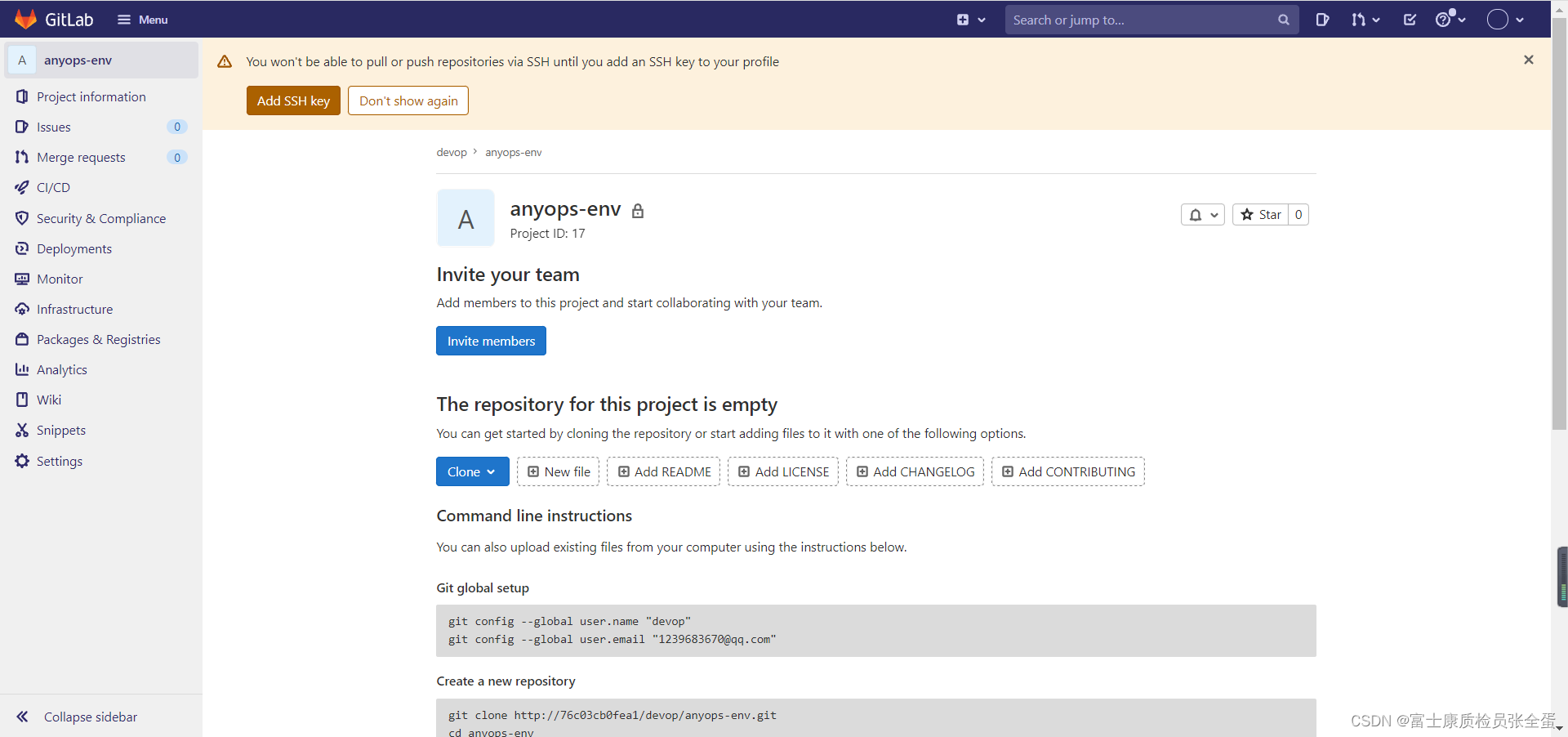Screen dimensions: 1568x737
Task: Open the devop breadcrumb link
Action: 452,152
